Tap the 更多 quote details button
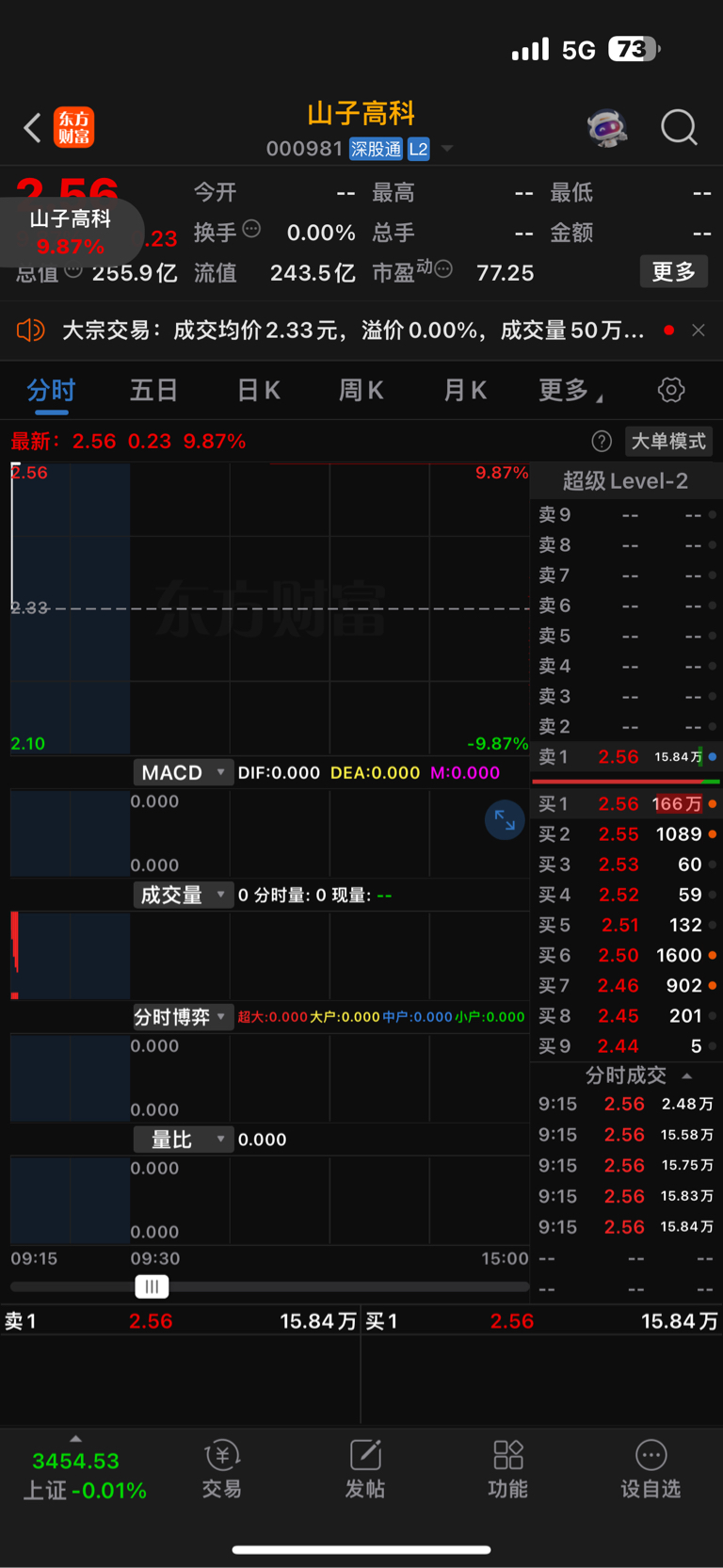 [x=674, y=272]
